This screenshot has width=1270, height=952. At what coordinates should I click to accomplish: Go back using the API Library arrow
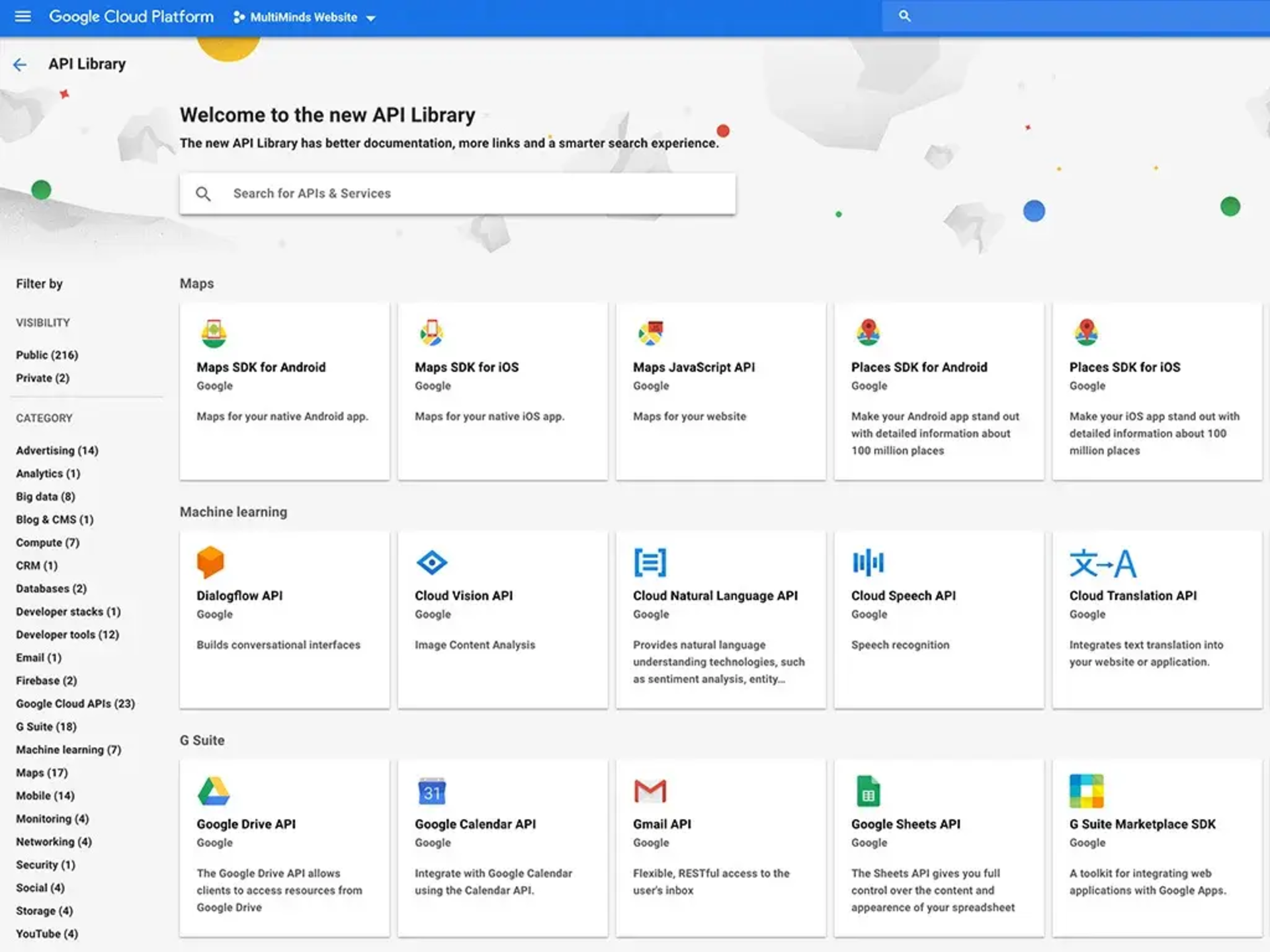20,64
